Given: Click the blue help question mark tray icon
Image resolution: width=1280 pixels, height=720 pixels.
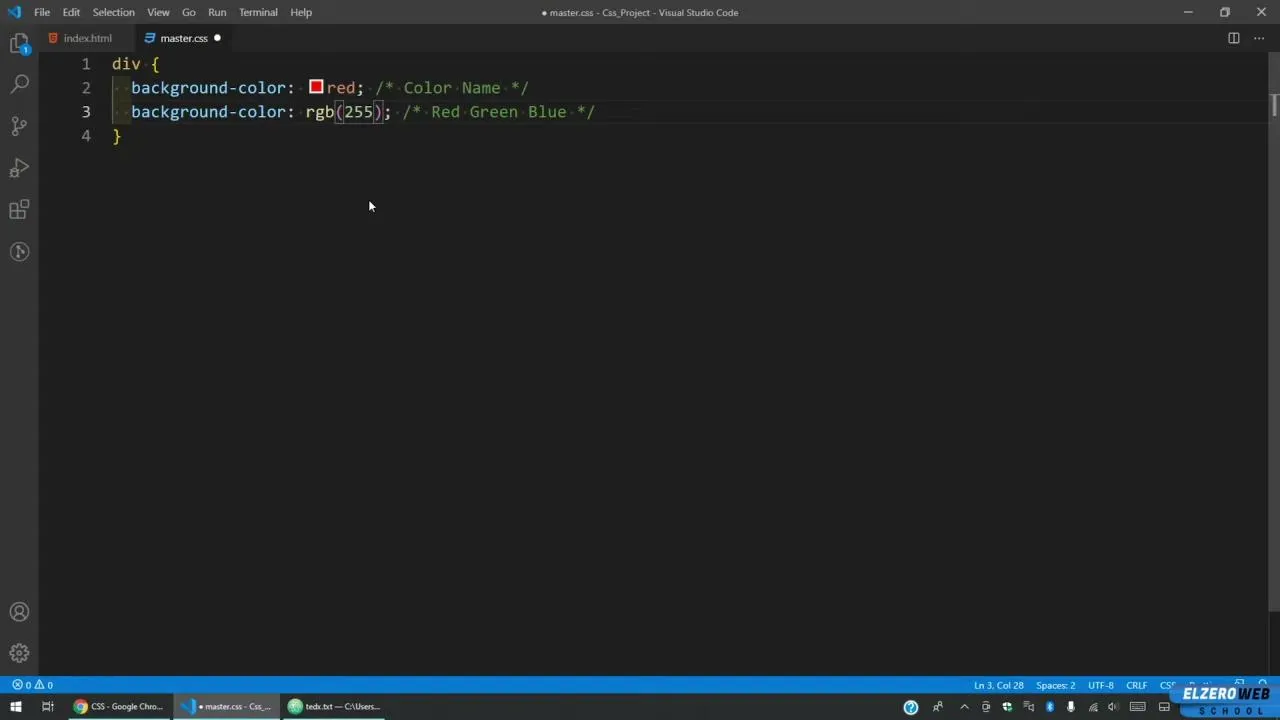Looking at the screenshot, I should (911, 707).
